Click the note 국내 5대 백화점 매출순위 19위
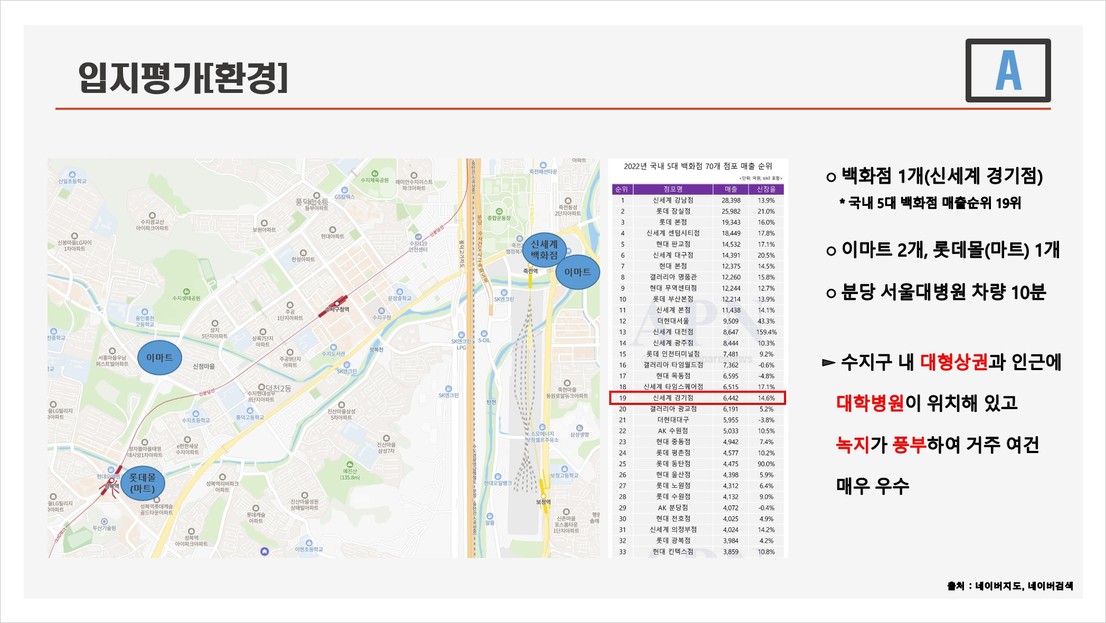Screen dimensions: 1106x623 (929, 203)
